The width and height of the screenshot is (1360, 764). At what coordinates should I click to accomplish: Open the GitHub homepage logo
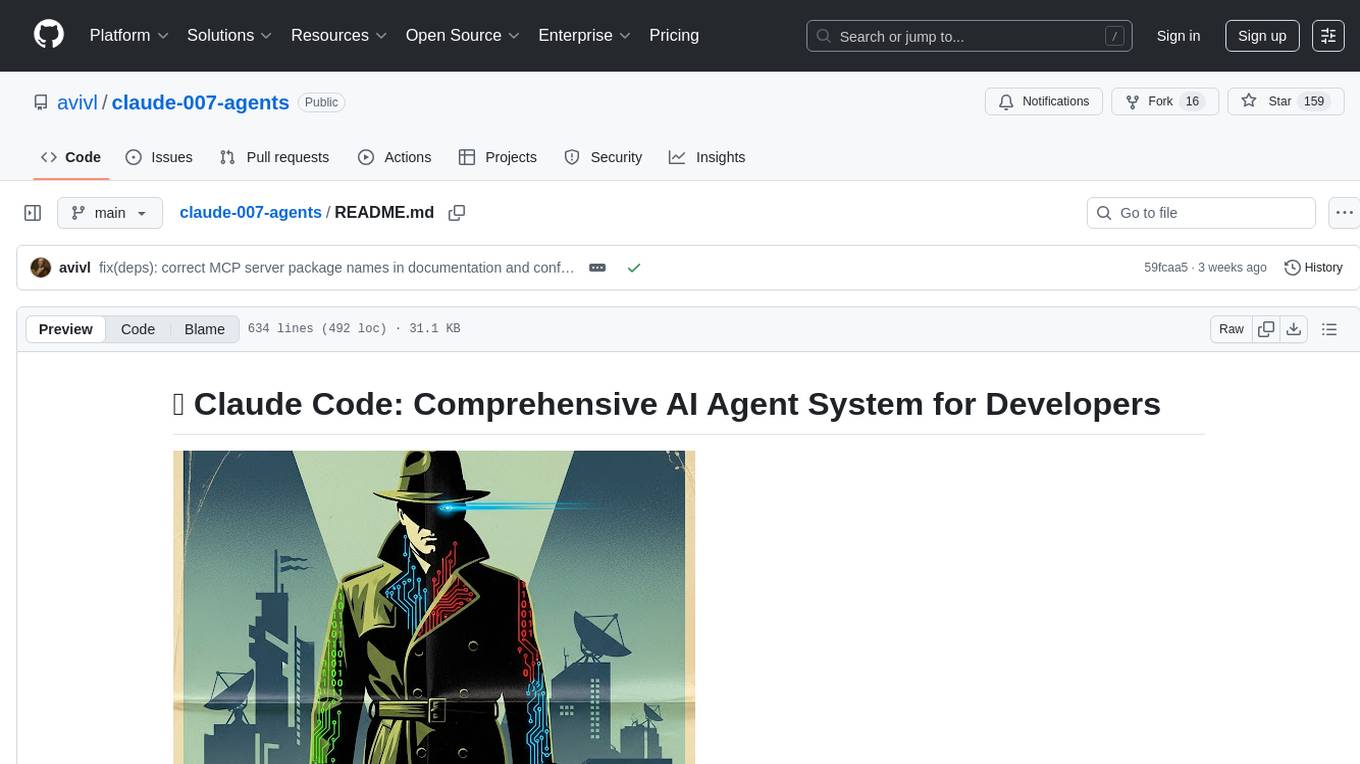pyautogui.click(x=49, y=35)
